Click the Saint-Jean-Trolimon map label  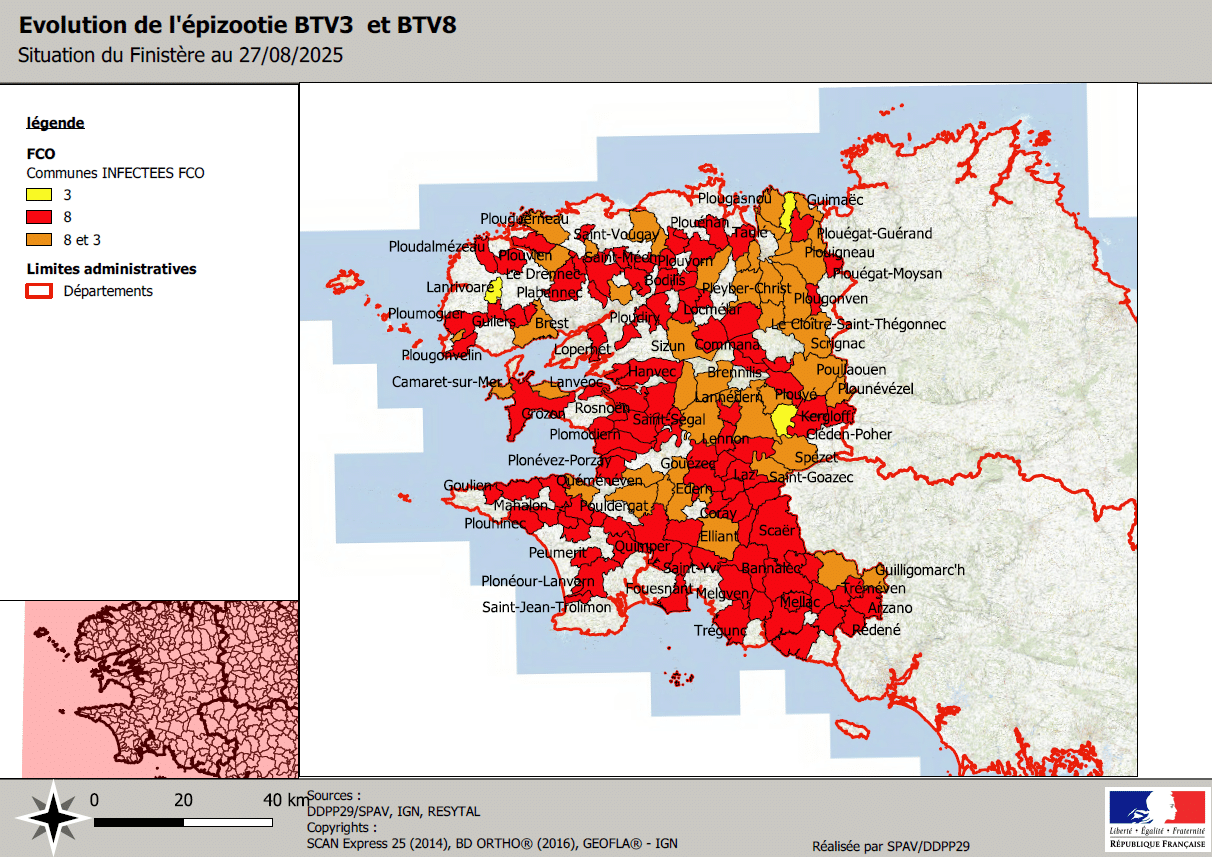[x=546, y=607]
